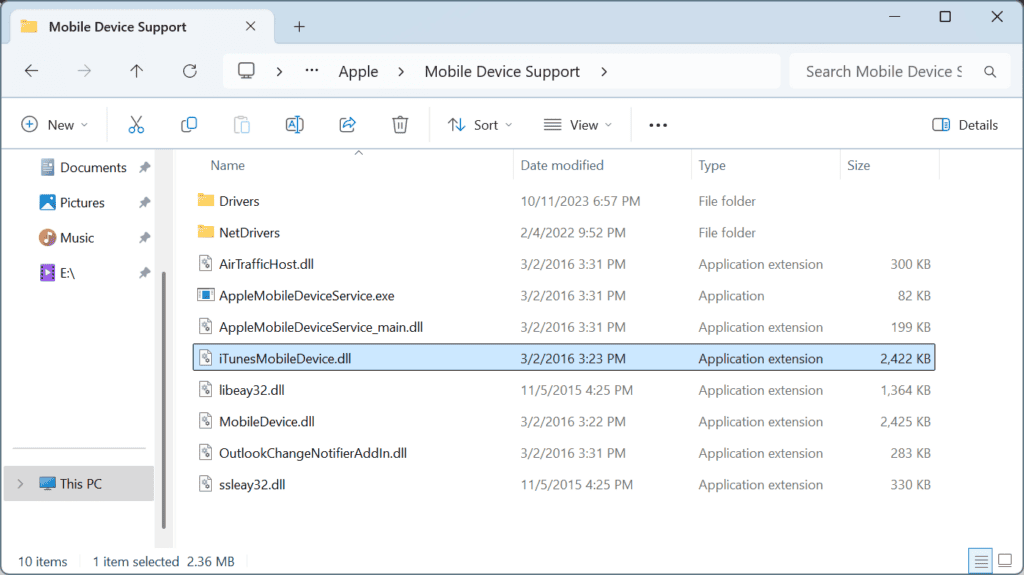Screen dimensions: 1024x575
Task: Click the Drivers folder icon
Action: tap(206, 200)
